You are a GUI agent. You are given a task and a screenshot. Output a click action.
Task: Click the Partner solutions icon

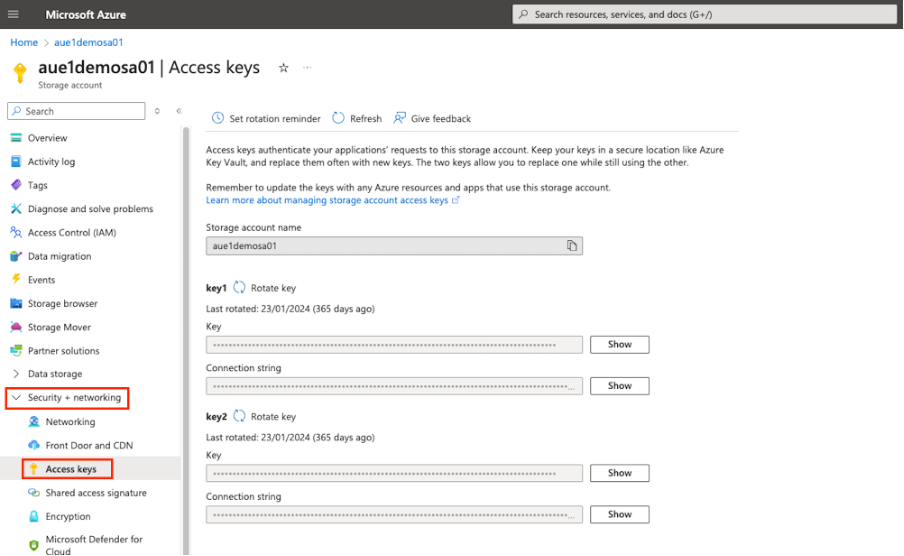coord(16,351)
